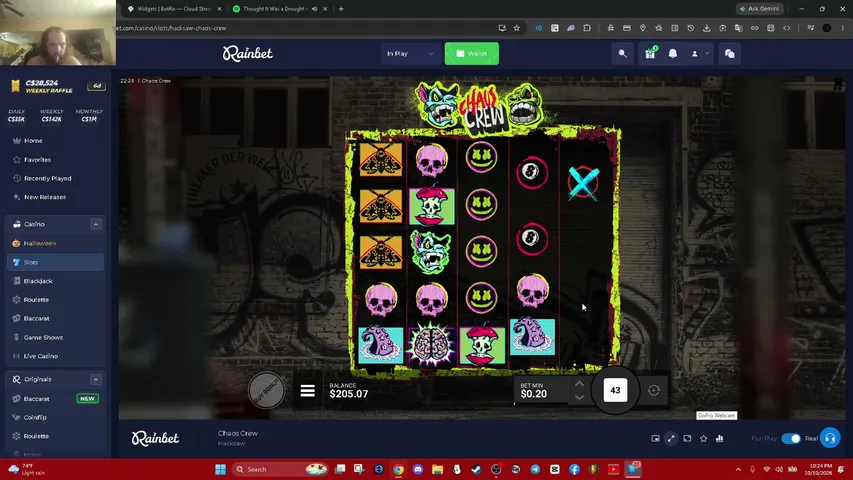Open the user profile icon
Screen dimensions: 853x480
point(695,54)
